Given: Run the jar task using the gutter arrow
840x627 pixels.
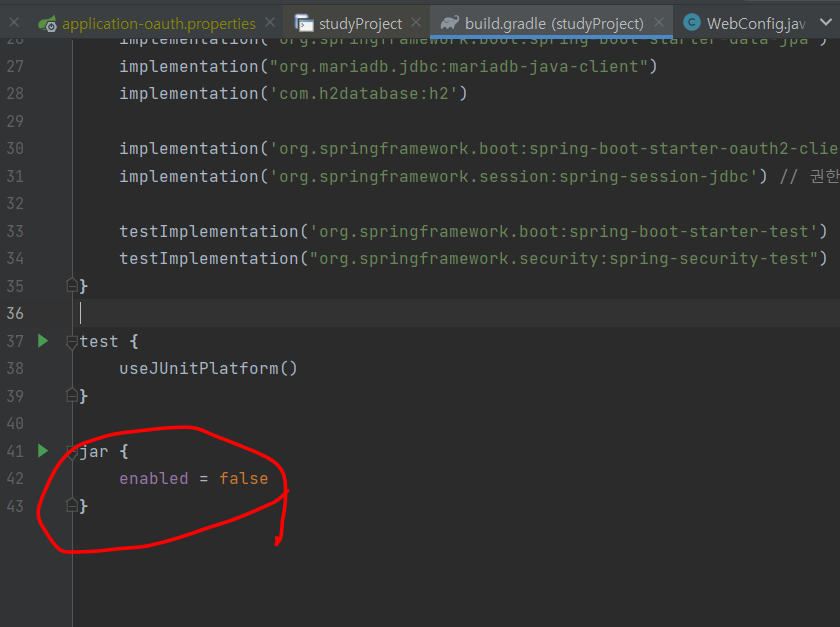Looking at the screenshot, I should pyautogui.click(x=41, y=451).
